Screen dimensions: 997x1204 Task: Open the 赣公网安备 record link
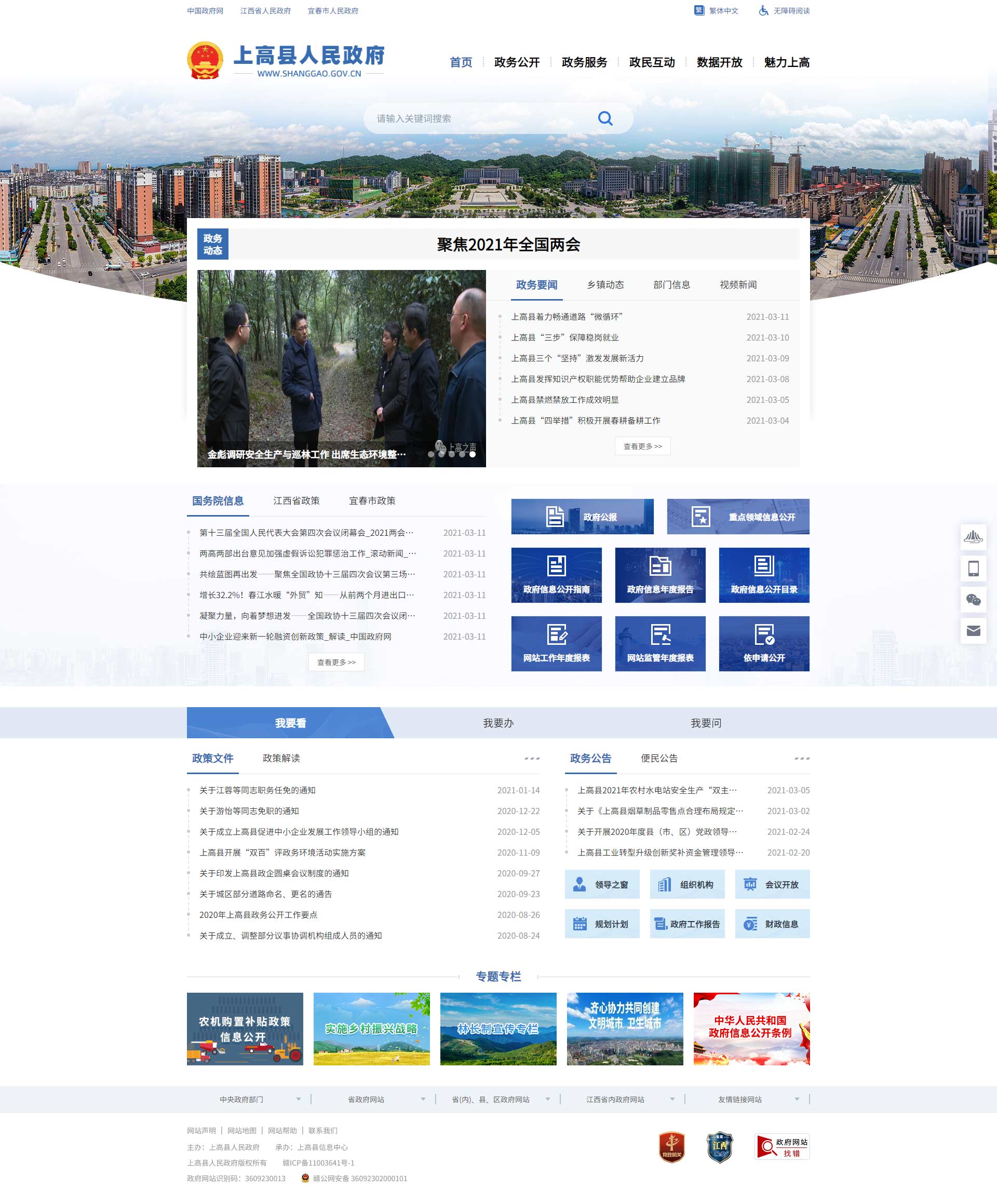point(360,1178)
